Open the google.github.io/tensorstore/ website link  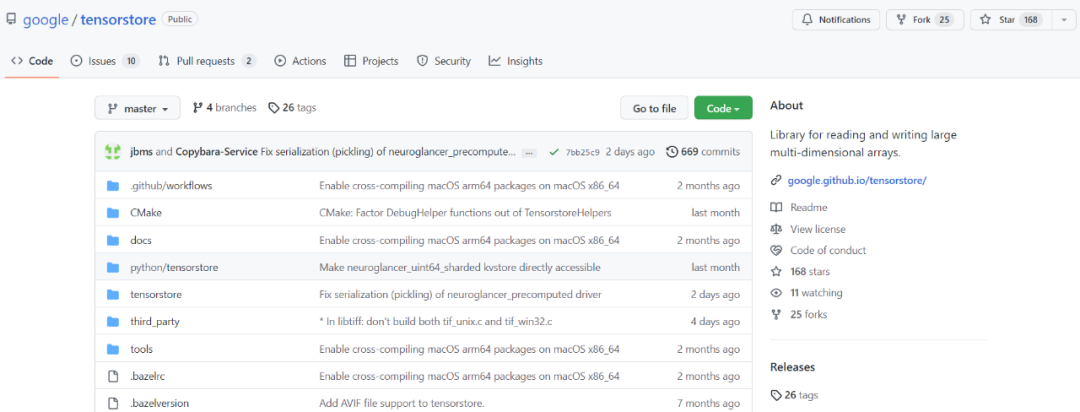(x=857, y=181)
